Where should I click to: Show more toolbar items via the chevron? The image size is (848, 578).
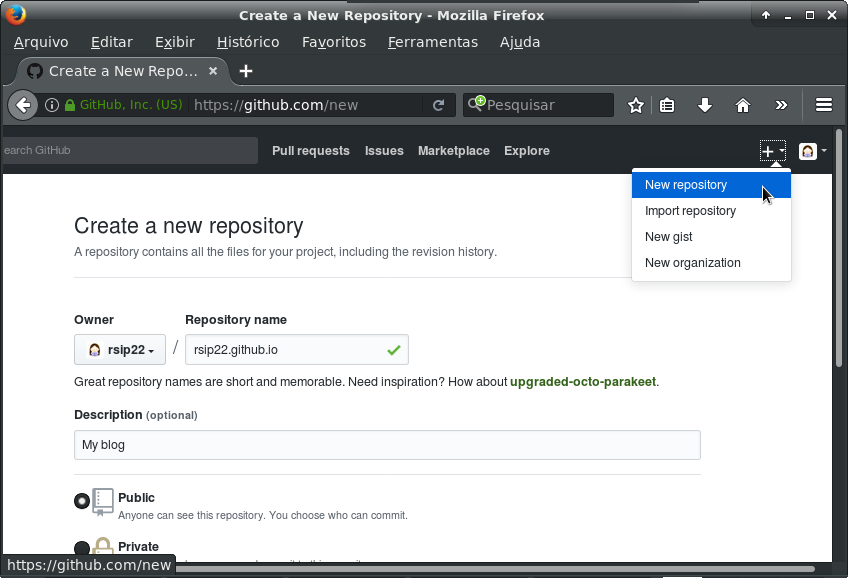tap(781, 105)
